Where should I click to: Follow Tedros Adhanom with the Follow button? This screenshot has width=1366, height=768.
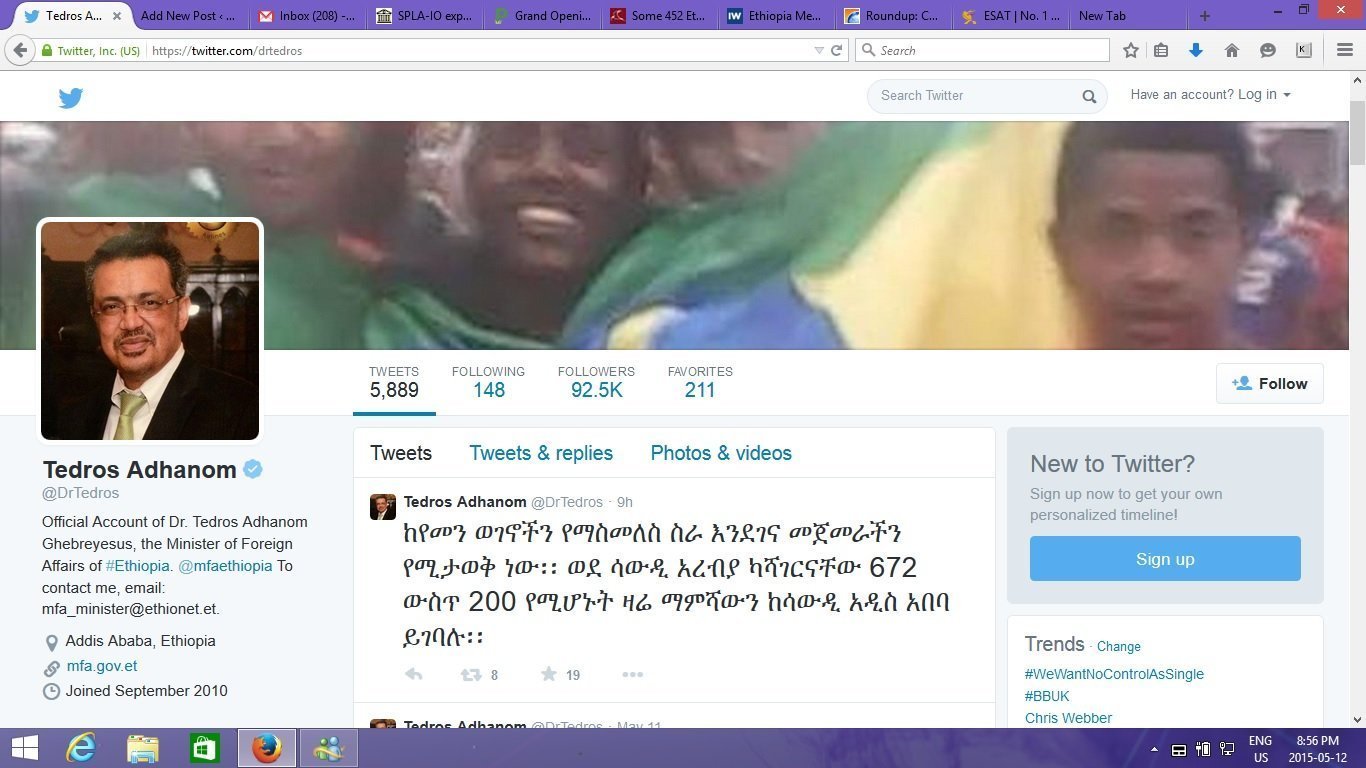pos(1270,384)
